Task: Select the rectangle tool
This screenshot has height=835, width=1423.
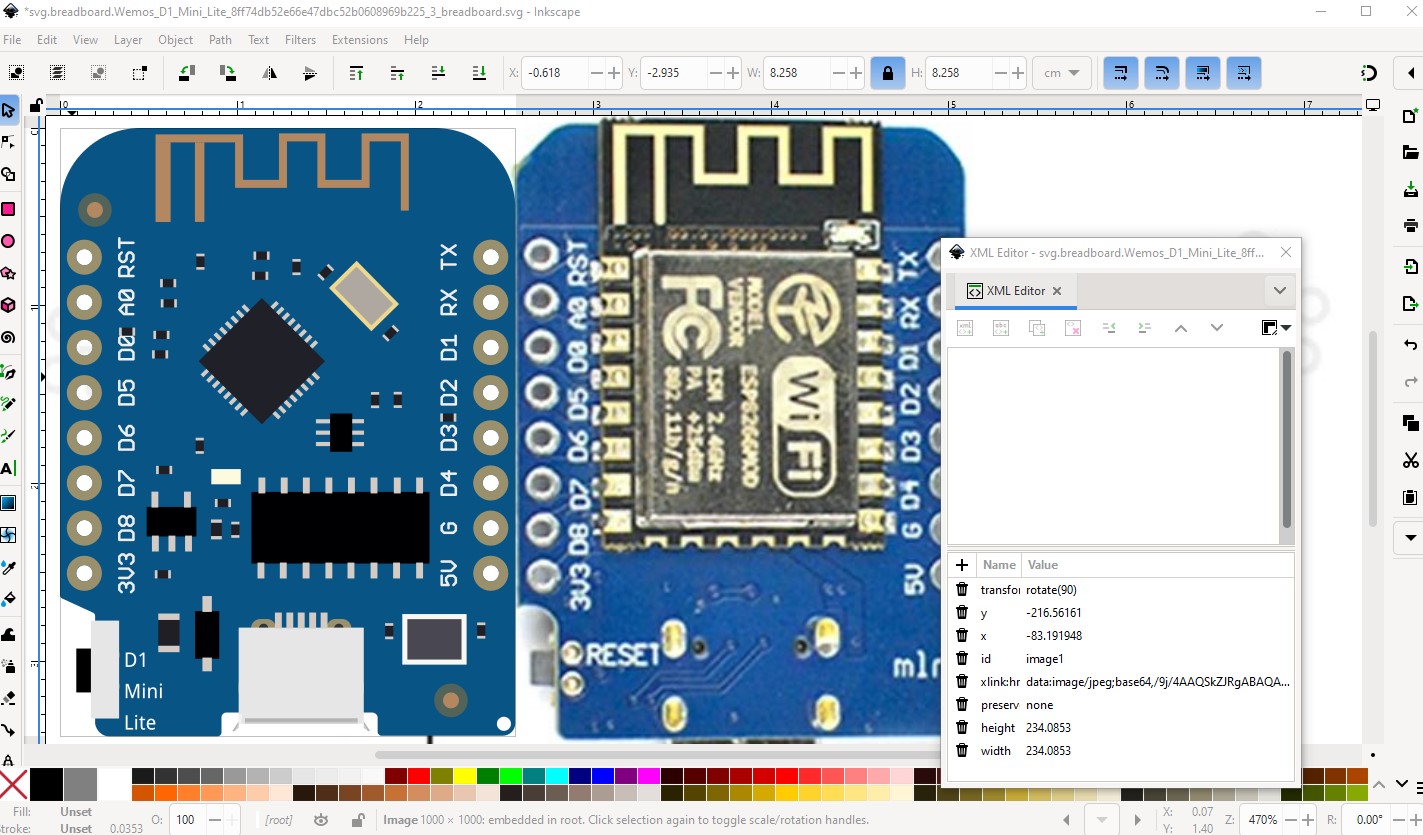Action: (x=8, y=209)
